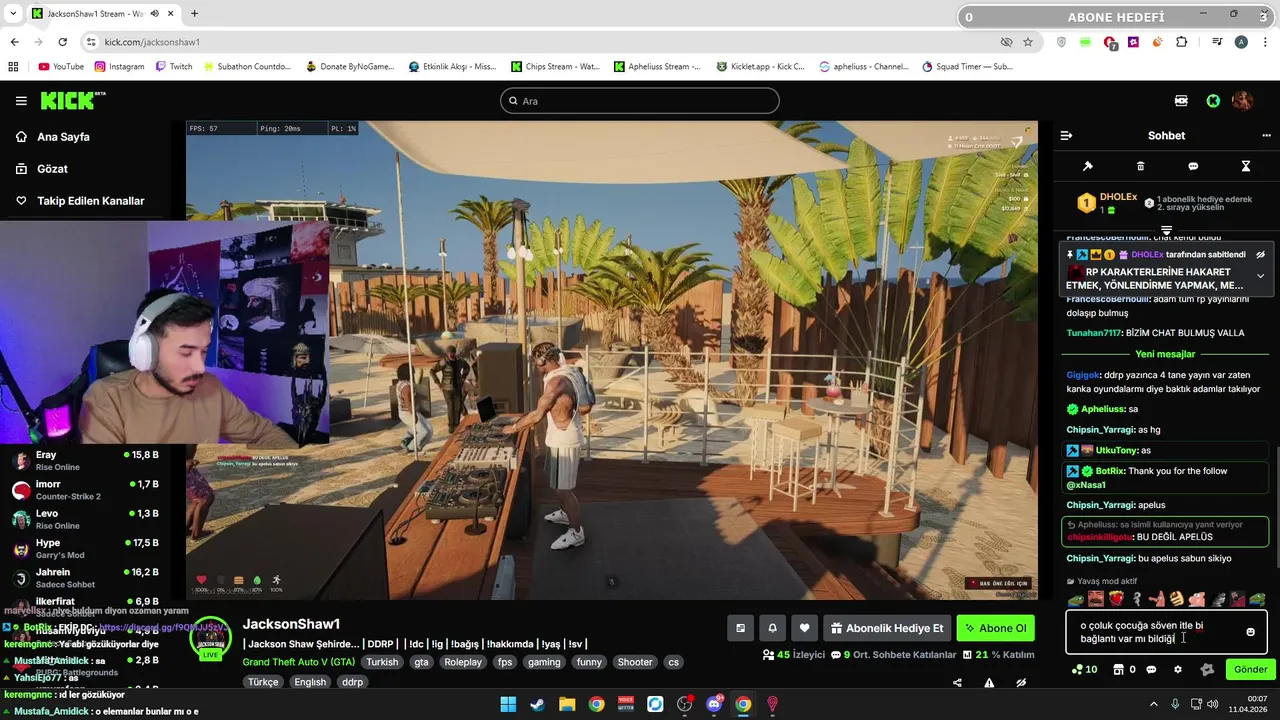Viewport: 1280px width, 720px height.
Task: Open Levo's channel in sidebar
Action: [85, 519]
